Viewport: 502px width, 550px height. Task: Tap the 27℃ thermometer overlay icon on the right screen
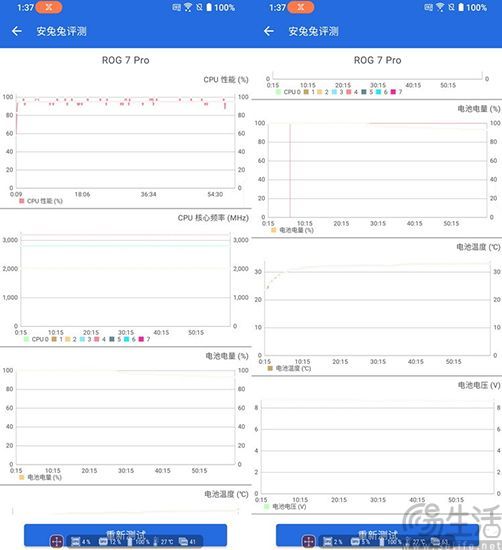pos(408,542)
